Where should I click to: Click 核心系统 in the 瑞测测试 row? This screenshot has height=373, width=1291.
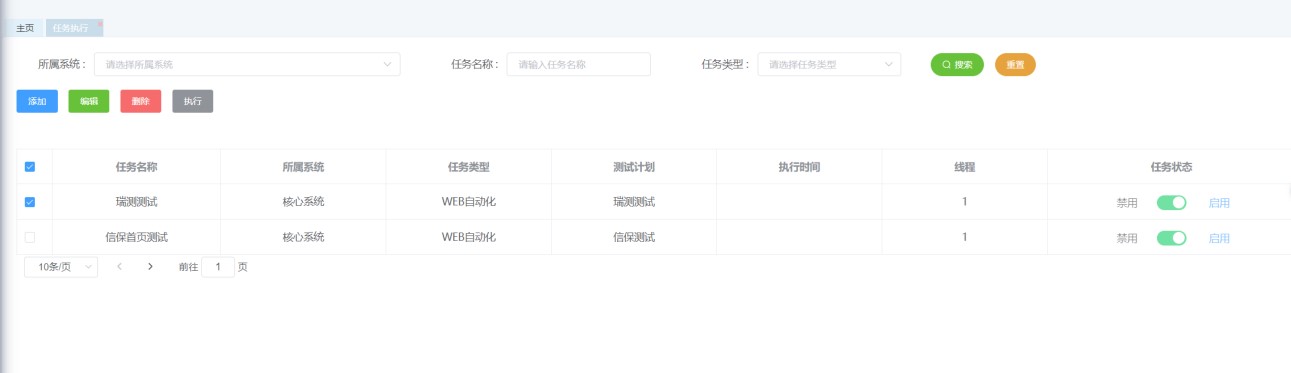304,202
